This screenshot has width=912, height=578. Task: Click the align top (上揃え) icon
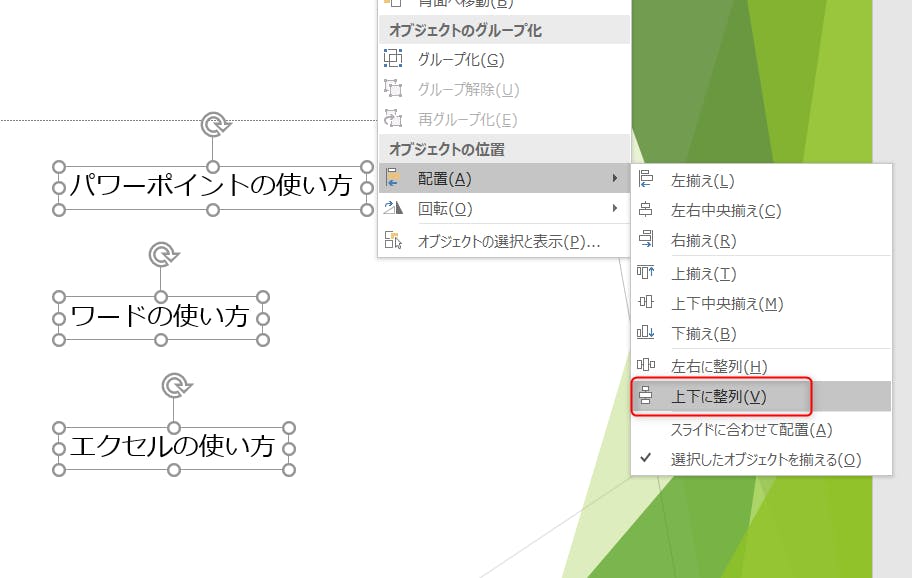(646, 273)
